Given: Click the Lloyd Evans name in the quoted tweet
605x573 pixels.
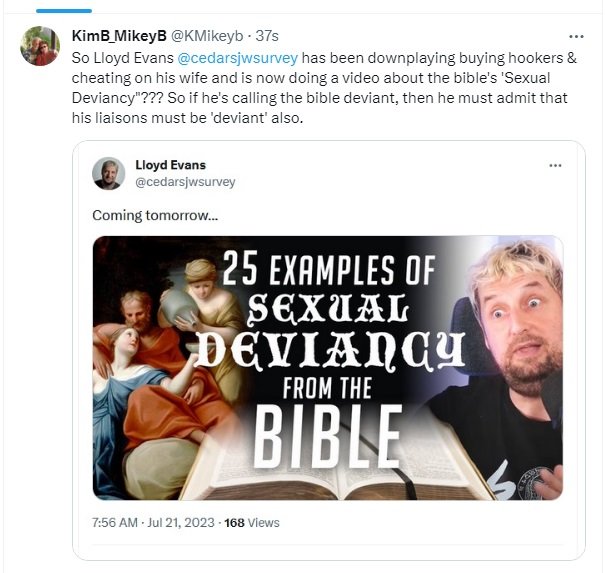Looking at the screenshot, I should [170, 165].
